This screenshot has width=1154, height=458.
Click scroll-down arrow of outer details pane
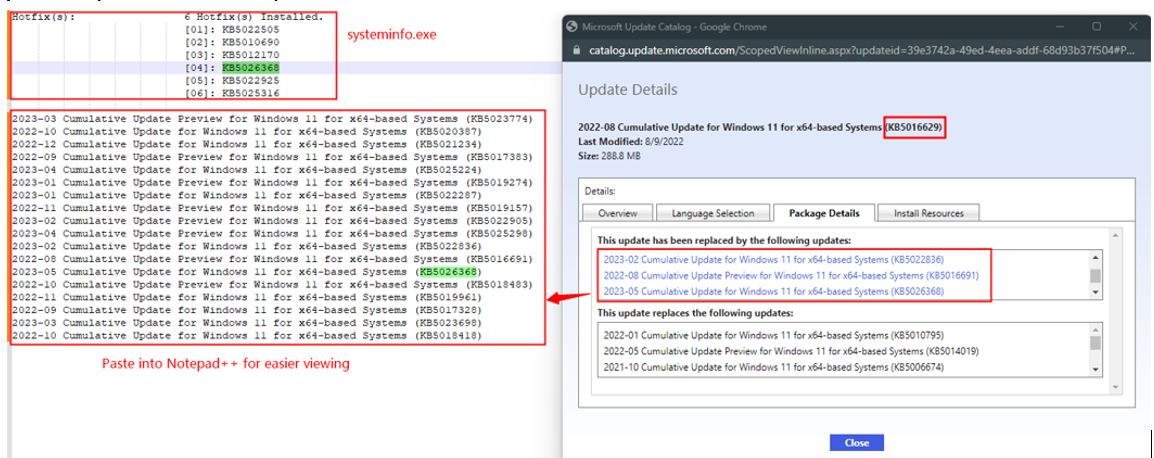(x=1116, y=387)
